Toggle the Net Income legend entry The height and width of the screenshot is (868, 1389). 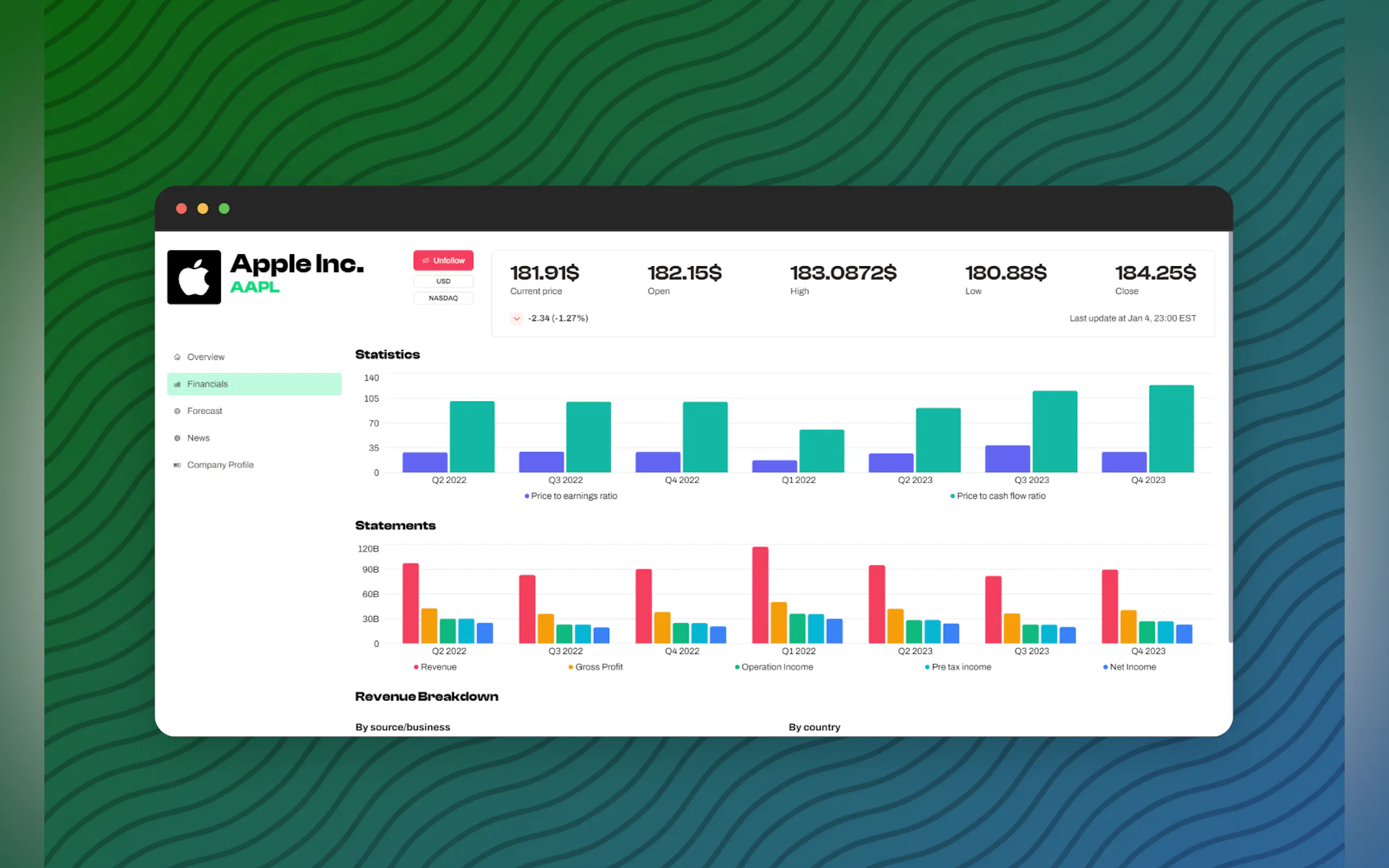pyautogui.click(x=1129, y=667)
